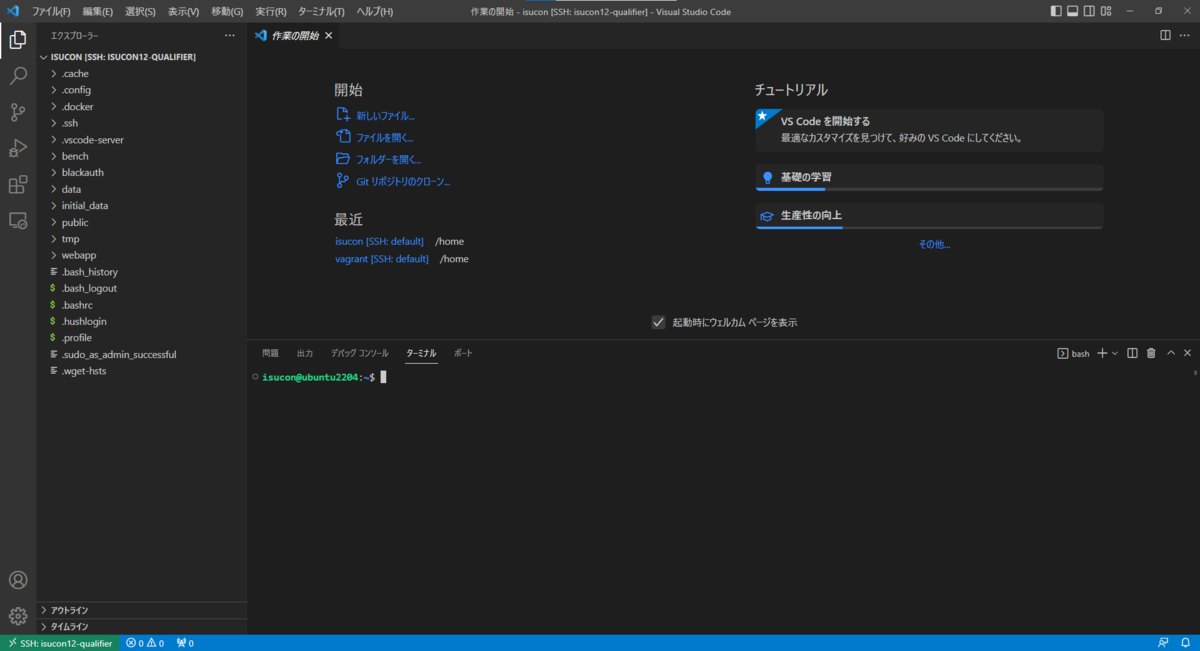The height and width of the screenshot is (651, 1200).
Task: Switch to the 出力 panel tab
Action: pos(305,353)
